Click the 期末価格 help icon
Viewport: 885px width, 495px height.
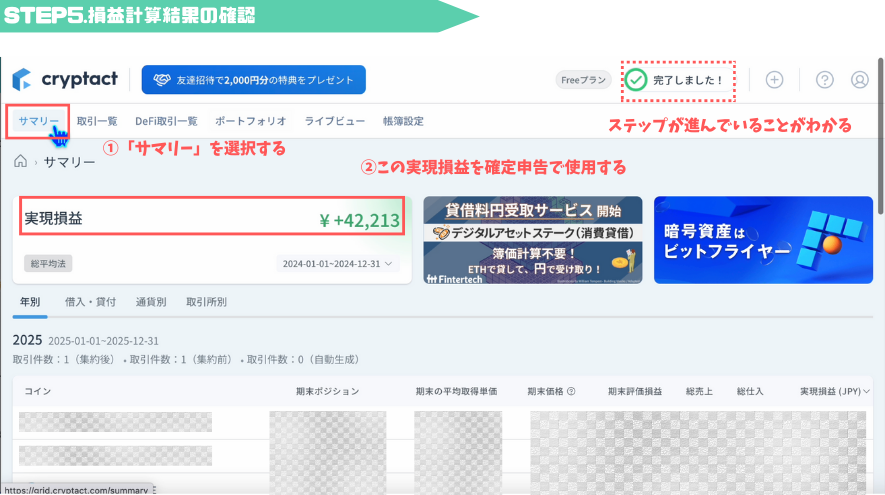click(571, 391)
